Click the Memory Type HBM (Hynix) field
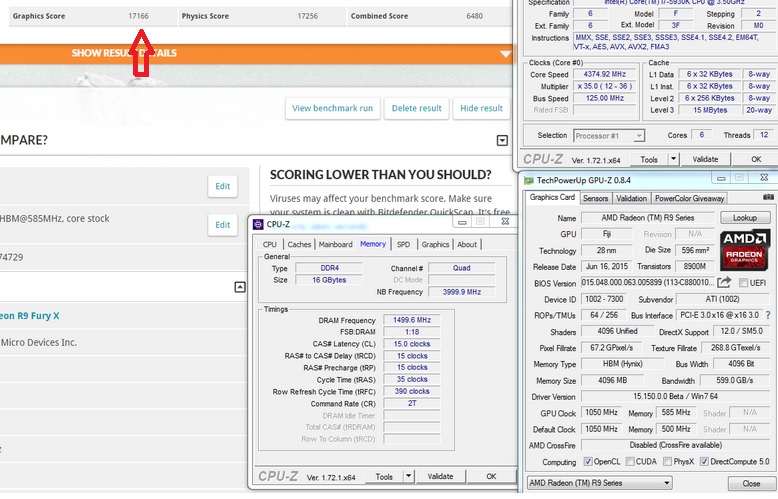 pyautogui.click(x=622, y=364)
